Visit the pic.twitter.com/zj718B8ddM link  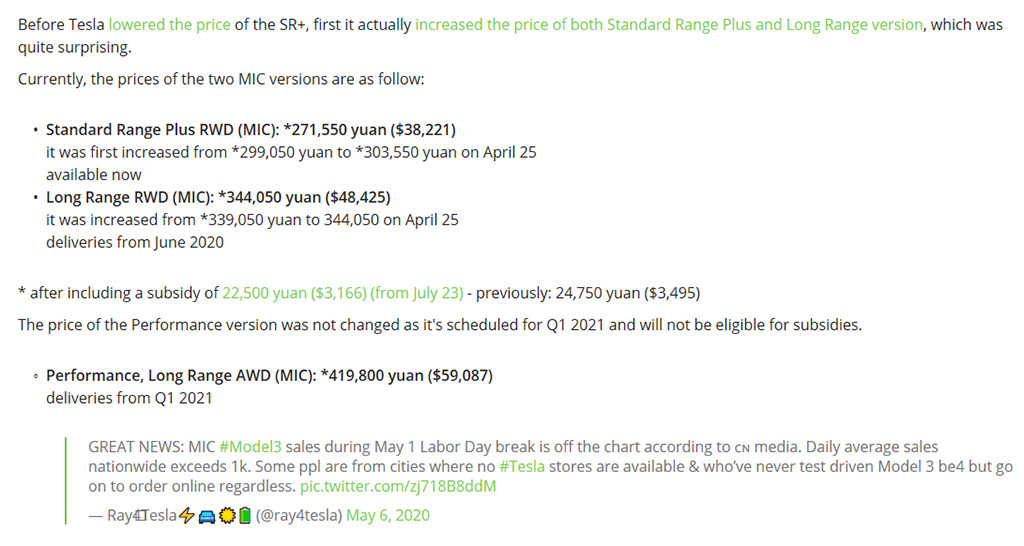click(398, 487)
